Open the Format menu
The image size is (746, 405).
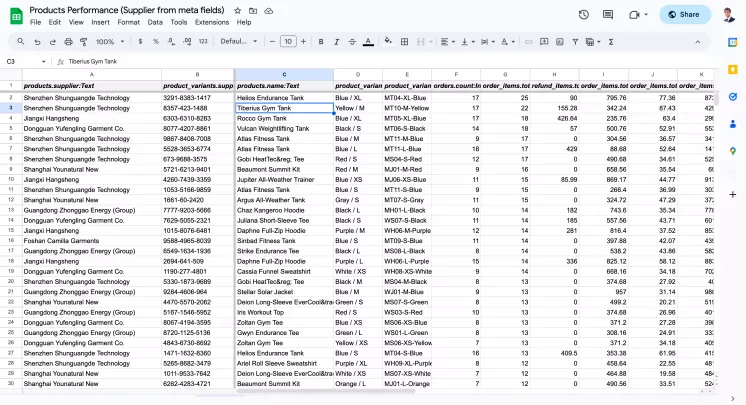point(128,22)
